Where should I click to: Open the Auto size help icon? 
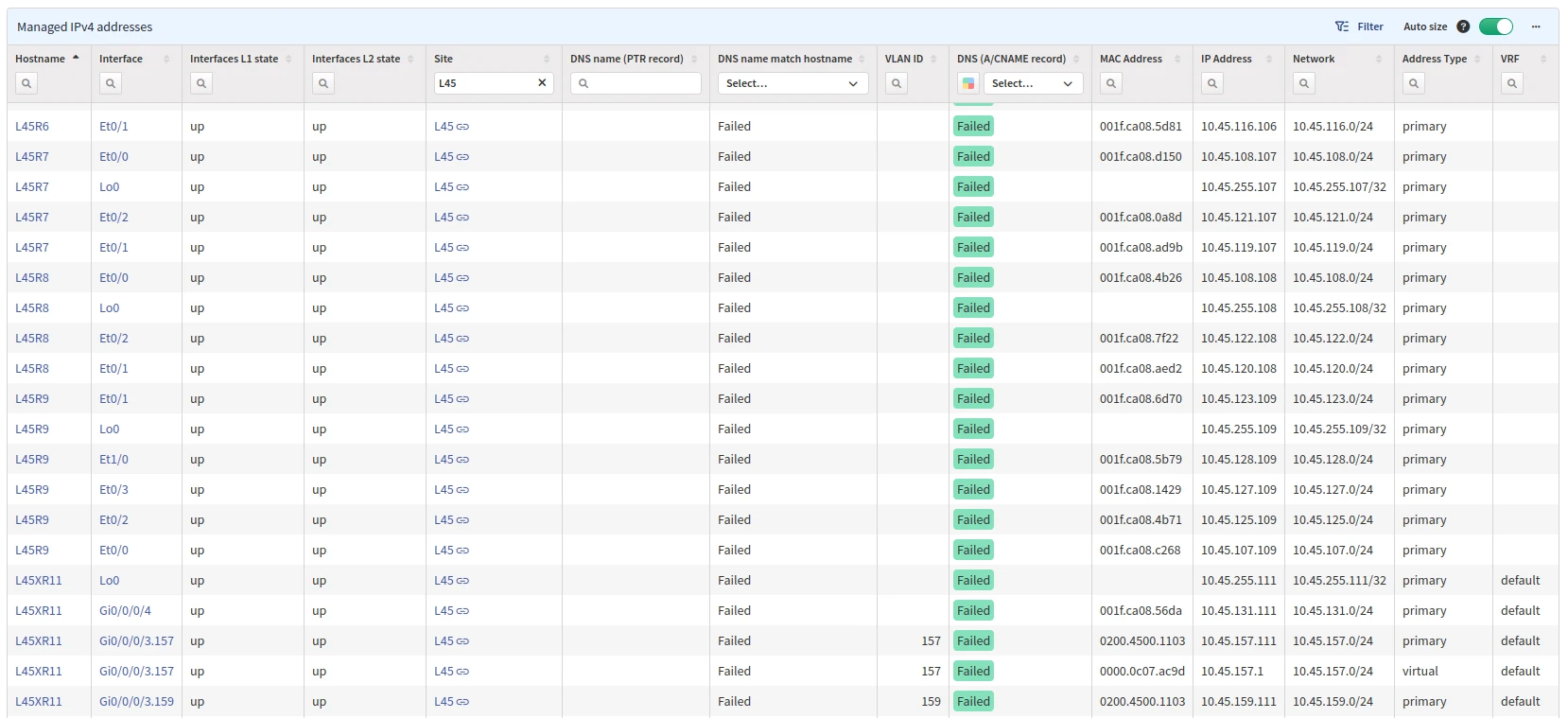1463,26
